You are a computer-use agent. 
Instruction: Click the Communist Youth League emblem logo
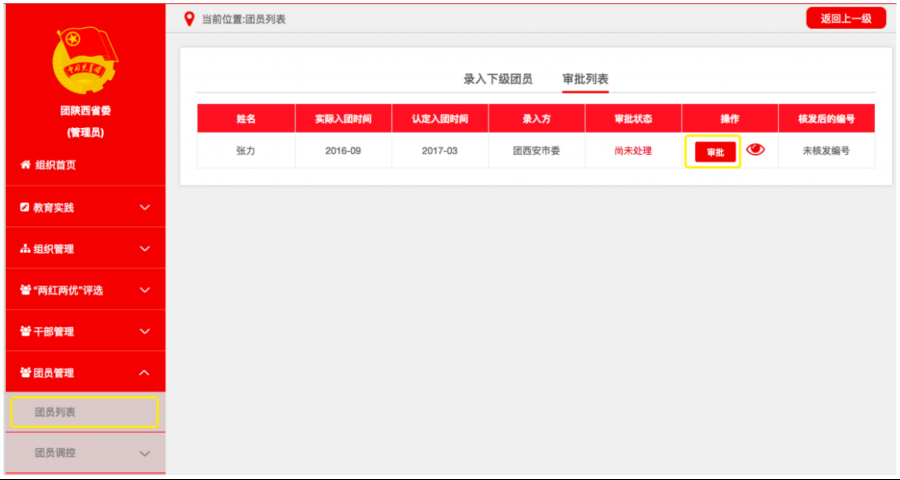(85, 62)
